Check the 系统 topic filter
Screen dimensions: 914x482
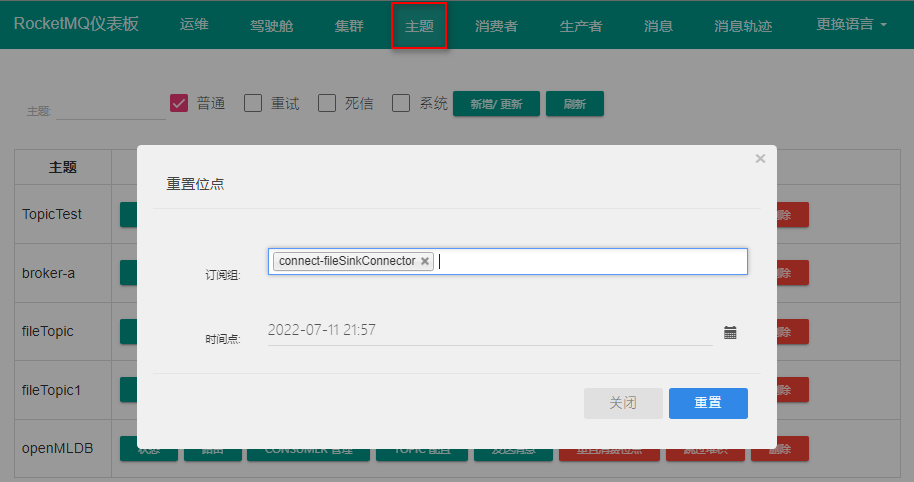[x=401, y=103]
